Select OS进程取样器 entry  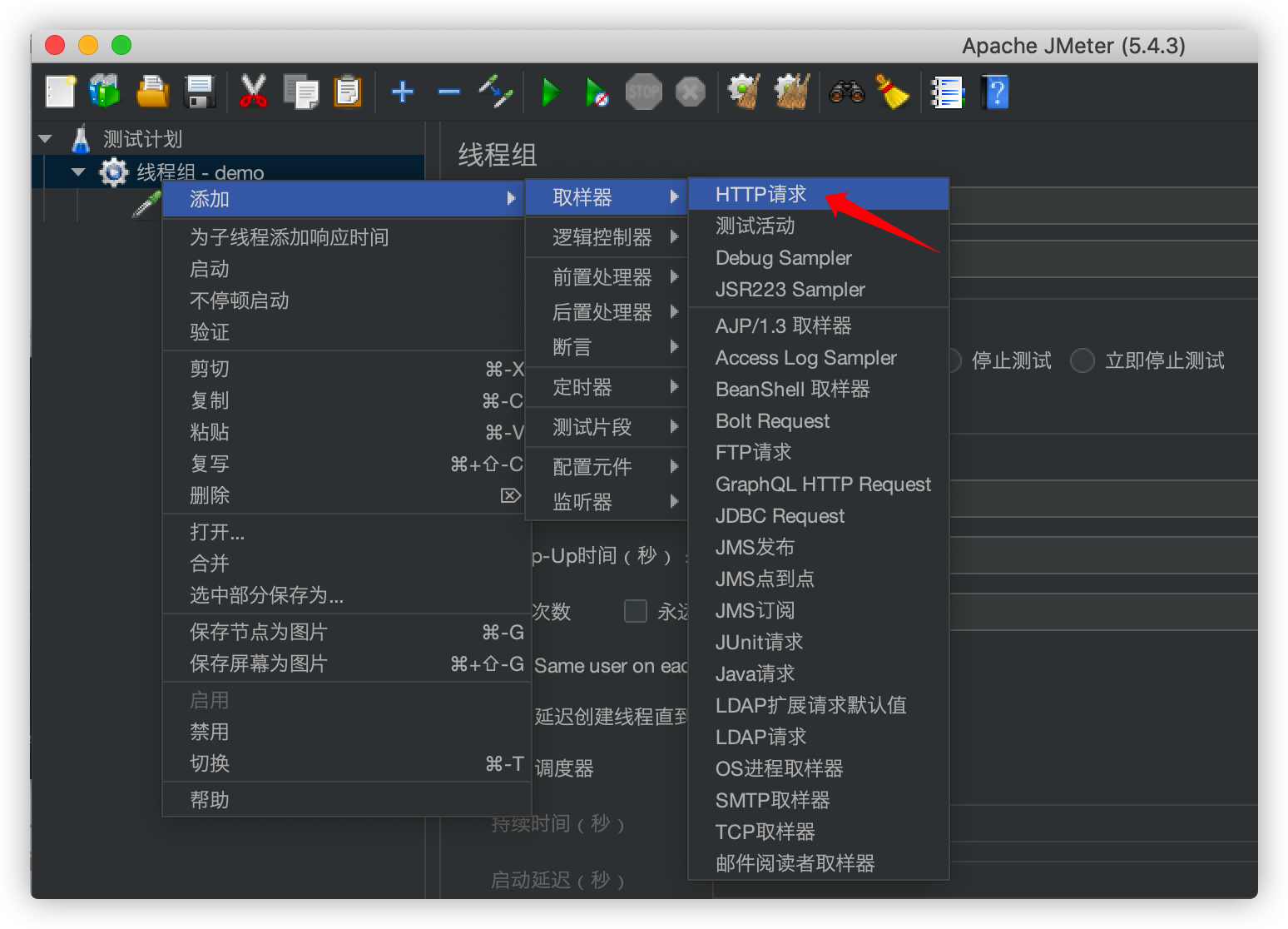coord(819,768)
